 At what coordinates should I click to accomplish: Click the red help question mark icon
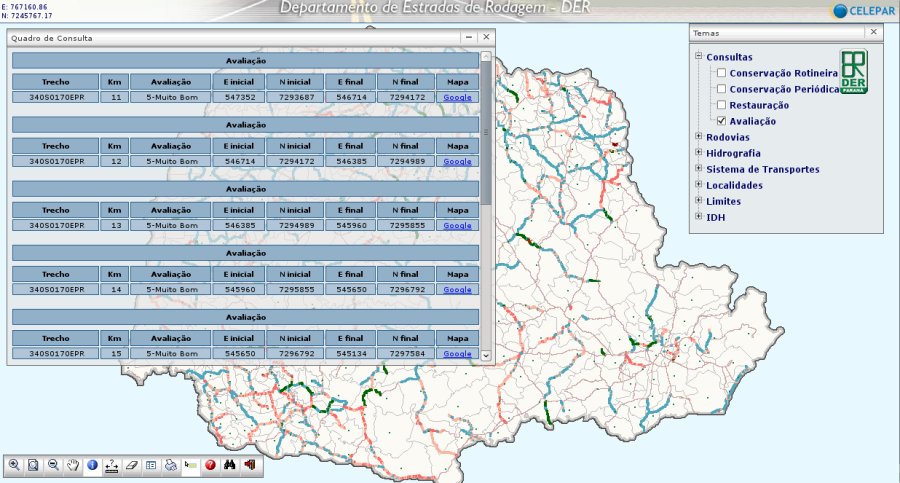pyautogui.click(x=210, y=465)
